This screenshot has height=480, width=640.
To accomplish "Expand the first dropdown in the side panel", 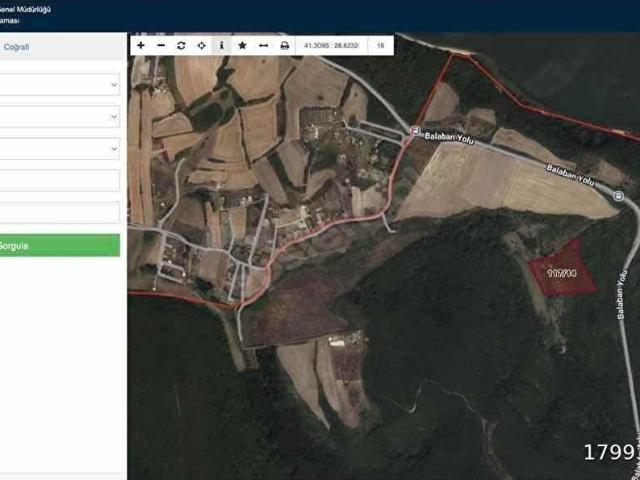I will pyautogui.click(x=59, y=84).
